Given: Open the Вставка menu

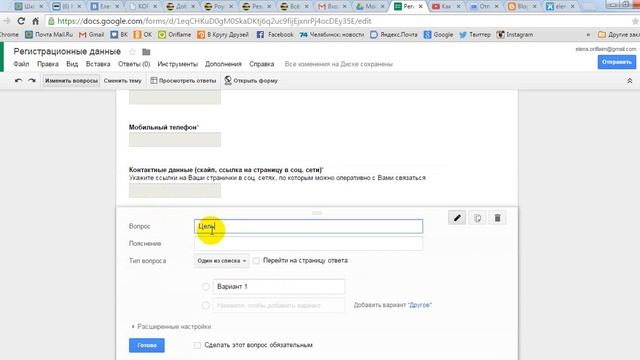Looking at the screenshot, I should click(98, 64).
